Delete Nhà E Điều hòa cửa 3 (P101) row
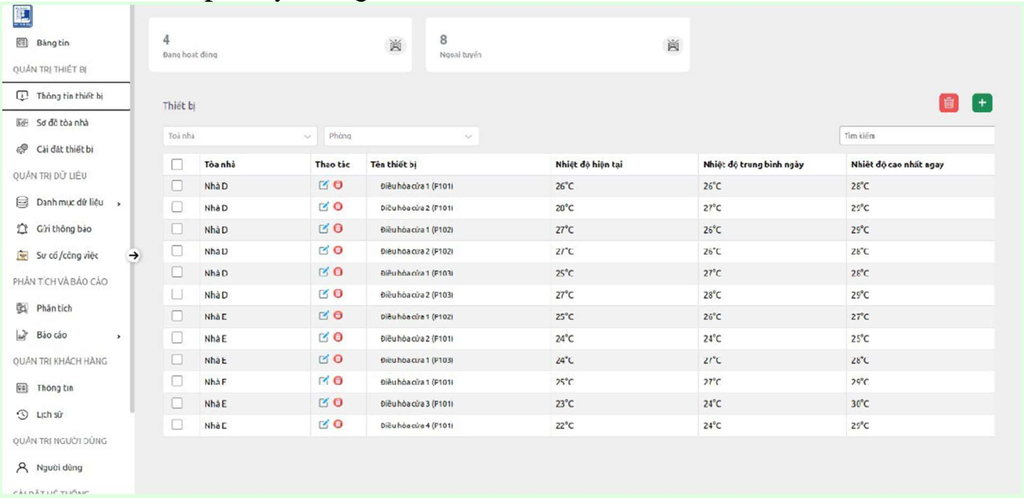Viewport: 1024px width, 498px height. point(338,403)
